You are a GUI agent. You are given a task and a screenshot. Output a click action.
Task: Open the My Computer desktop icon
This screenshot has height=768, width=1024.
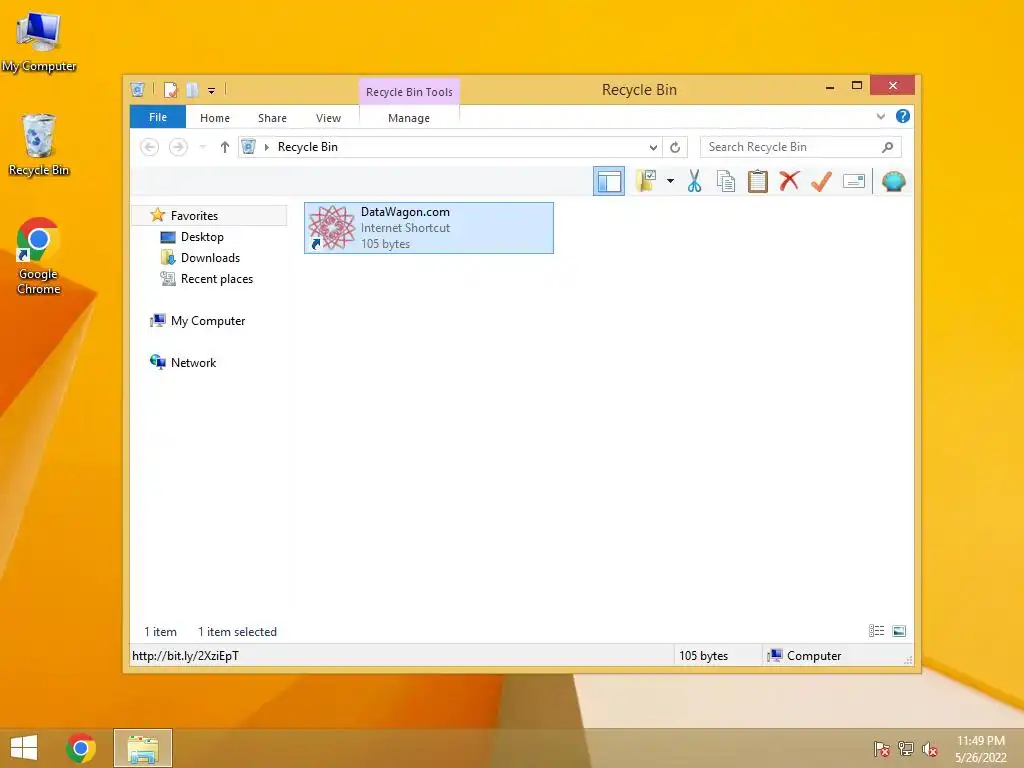pos(39,42)
